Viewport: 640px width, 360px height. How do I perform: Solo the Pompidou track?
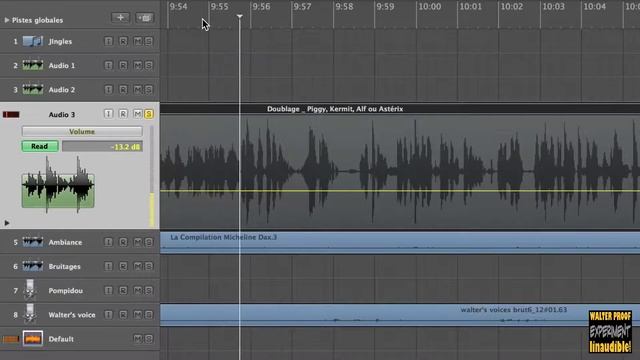(149, 290)
